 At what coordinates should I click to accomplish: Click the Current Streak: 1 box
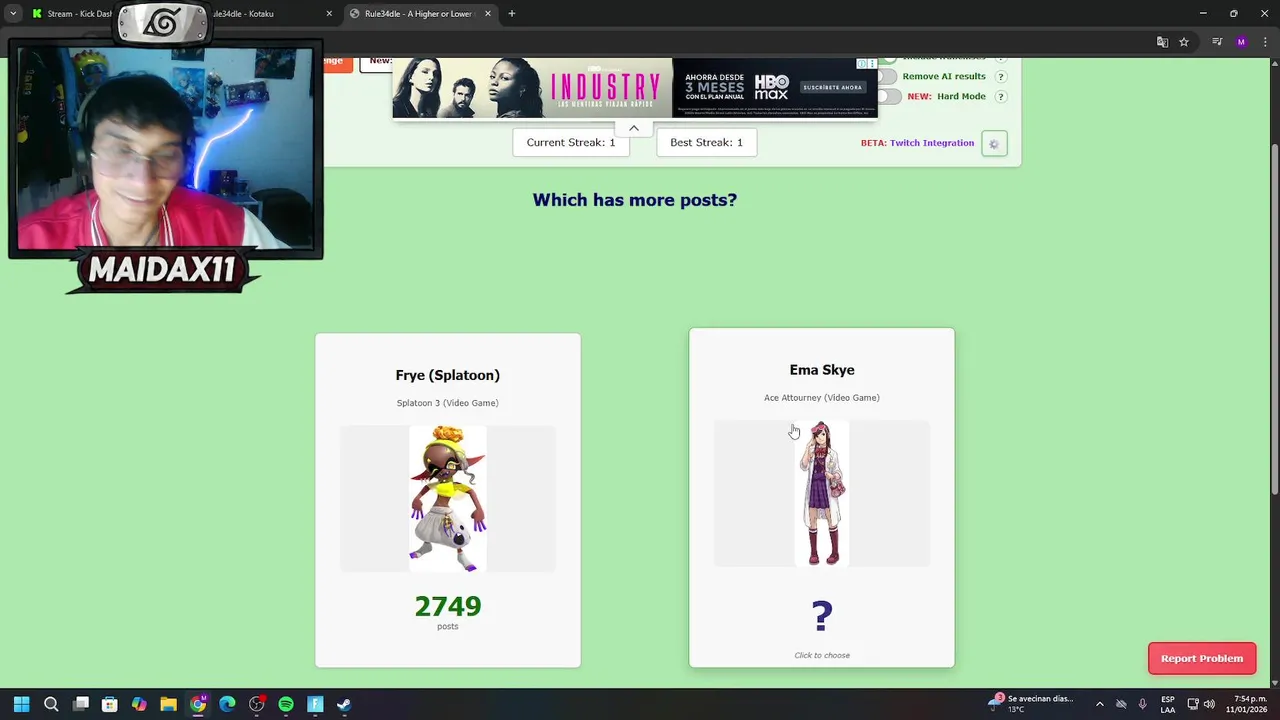click(x=571, y=143)
